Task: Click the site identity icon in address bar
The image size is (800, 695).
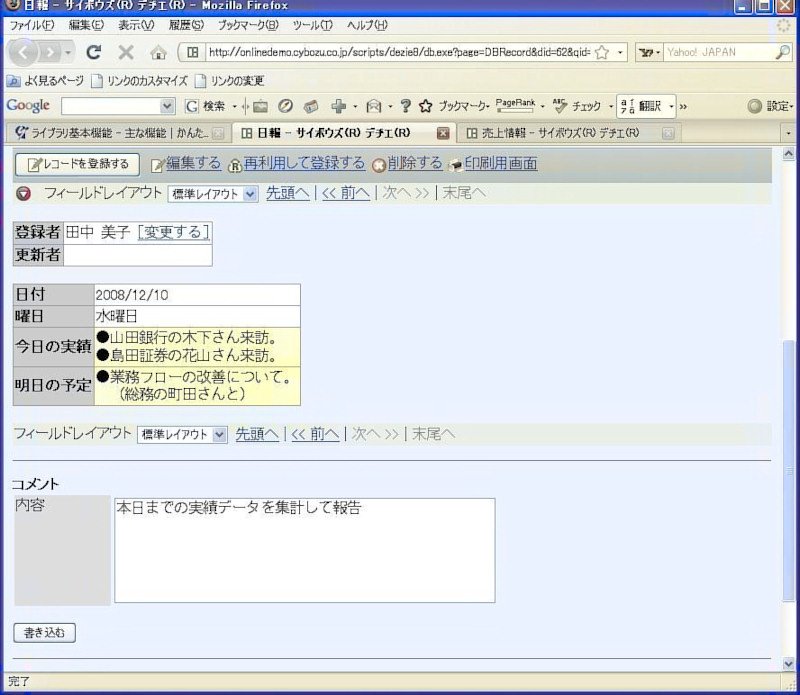Action: [192, 52]
